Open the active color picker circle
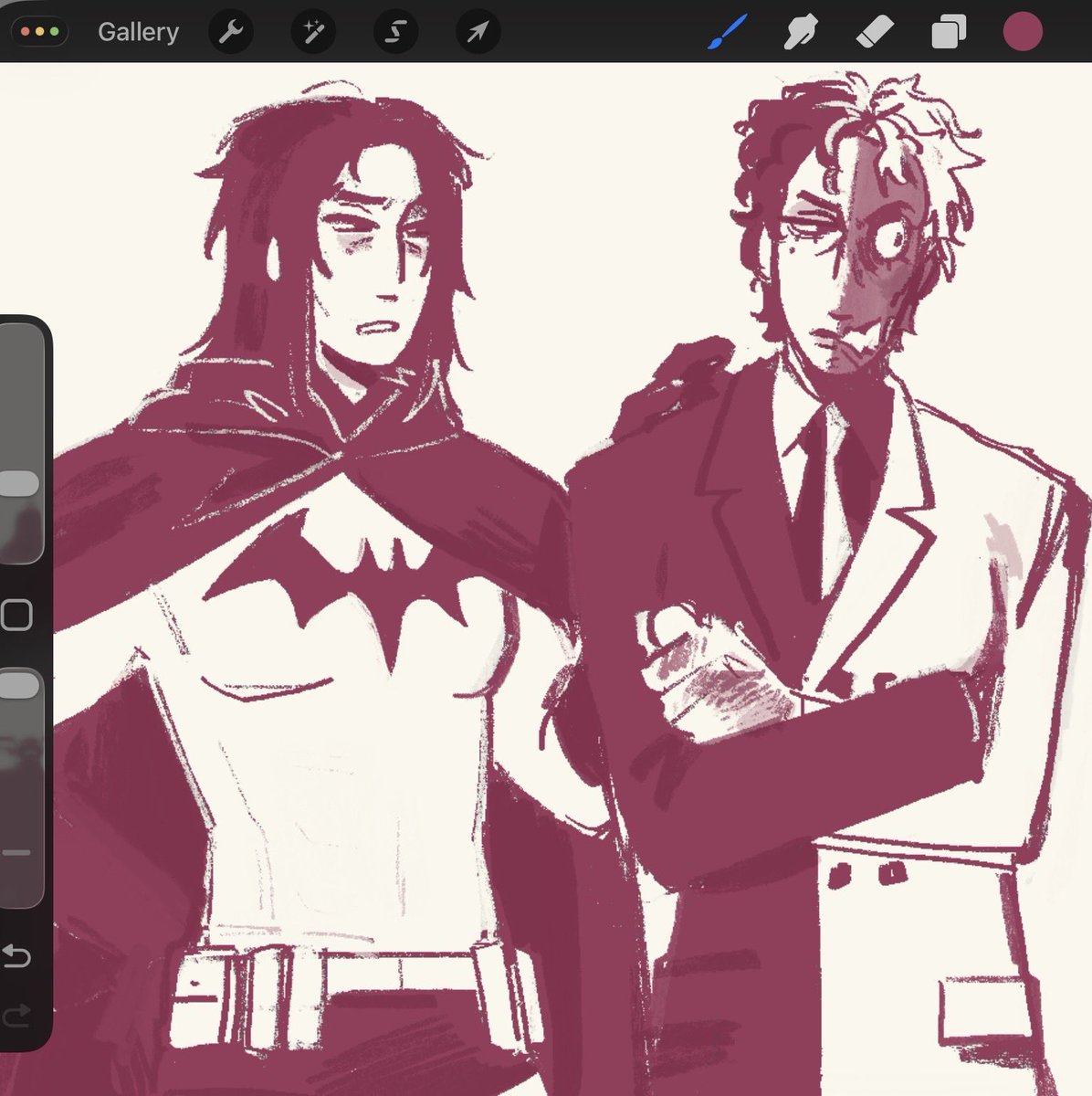Screen dimensions: 1092x1096 click(x=1023, y=32)
